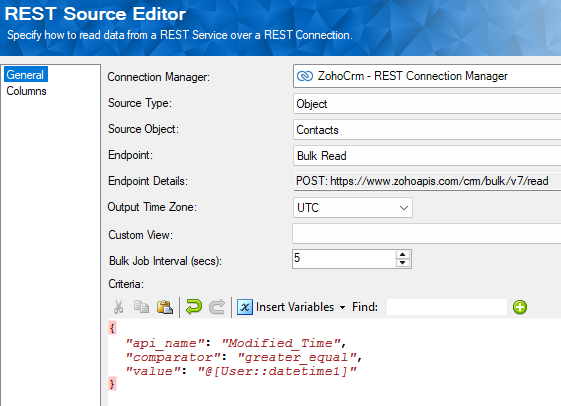Viewport: 561px width, 406px height.
Task: Increase Bulk Job Interval with up arrow
Action: pyautogui.click(x=403, y=255)
